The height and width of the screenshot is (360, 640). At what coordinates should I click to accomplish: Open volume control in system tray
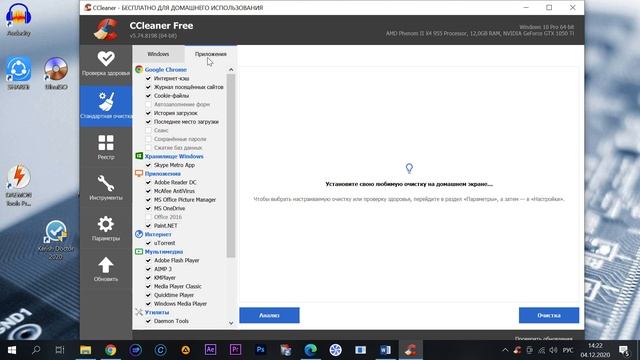(x=553, y=350)
